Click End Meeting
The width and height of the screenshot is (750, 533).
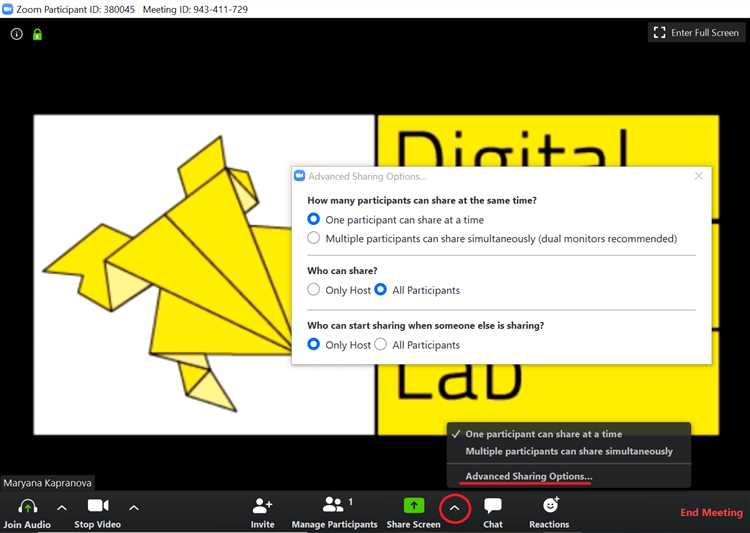711,512
